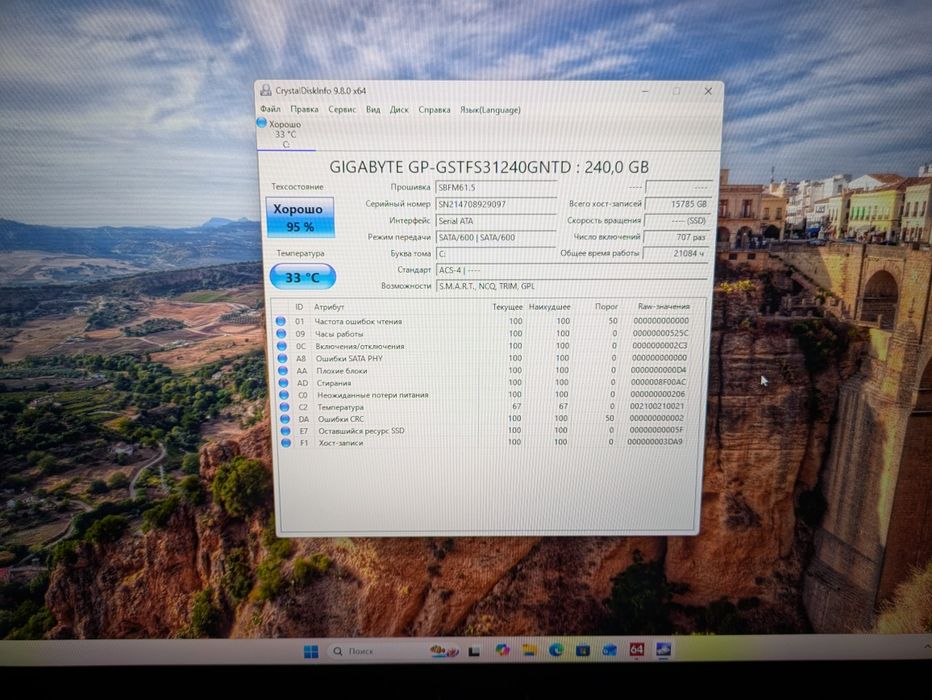The image size is (932, 700).
Task: Click the CrystalDiskInfo taskbar icon
Action: [x=663, y=649]
